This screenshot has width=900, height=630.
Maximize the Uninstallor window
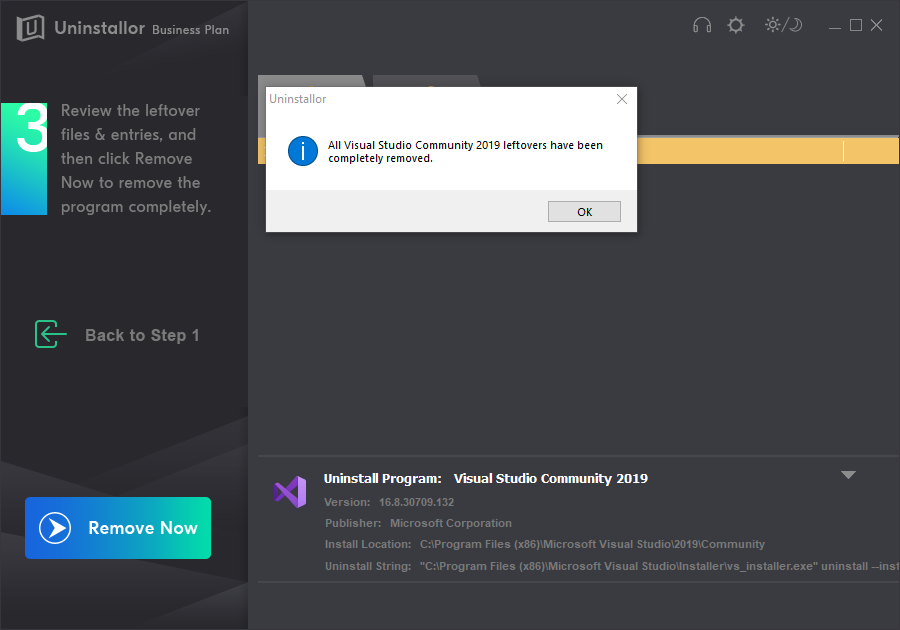(x=856, y=25)
